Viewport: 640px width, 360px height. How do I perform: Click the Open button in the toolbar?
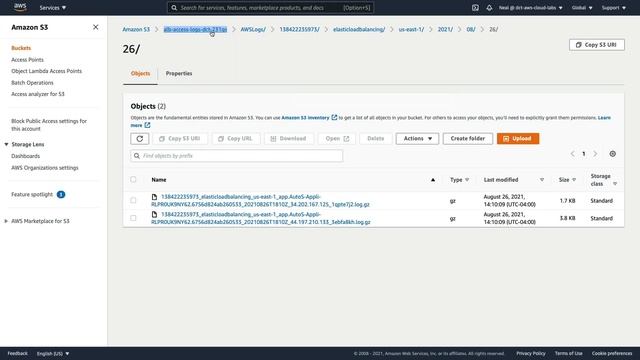[337, 139]
